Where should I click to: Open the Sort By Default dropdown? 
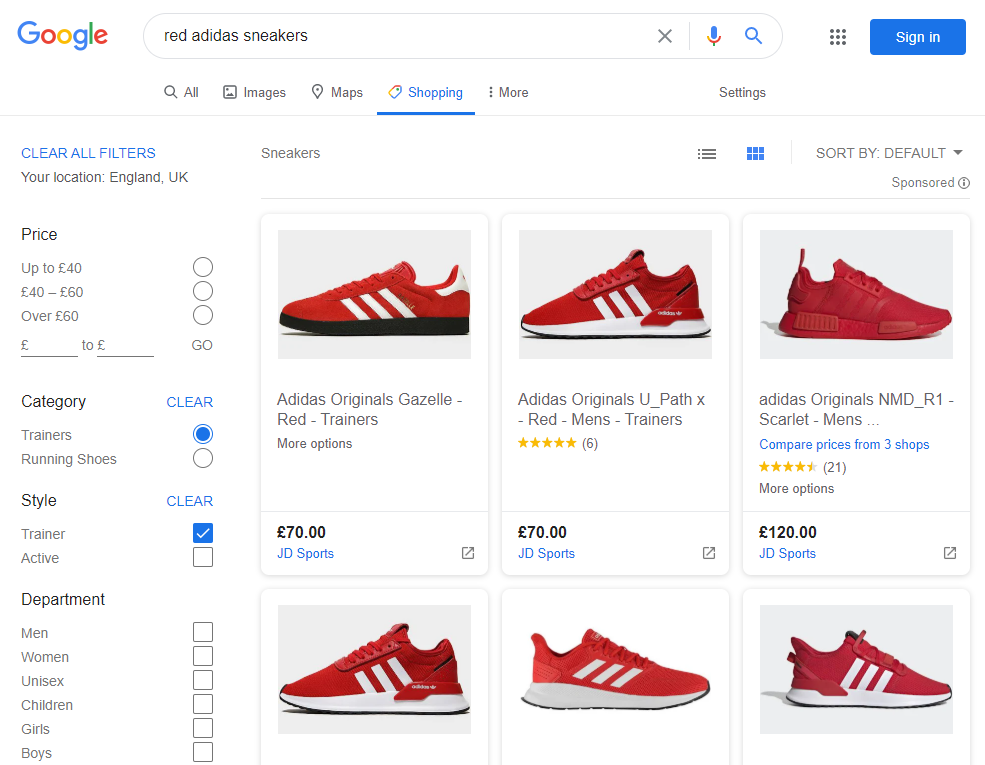[x=889, y=153]
